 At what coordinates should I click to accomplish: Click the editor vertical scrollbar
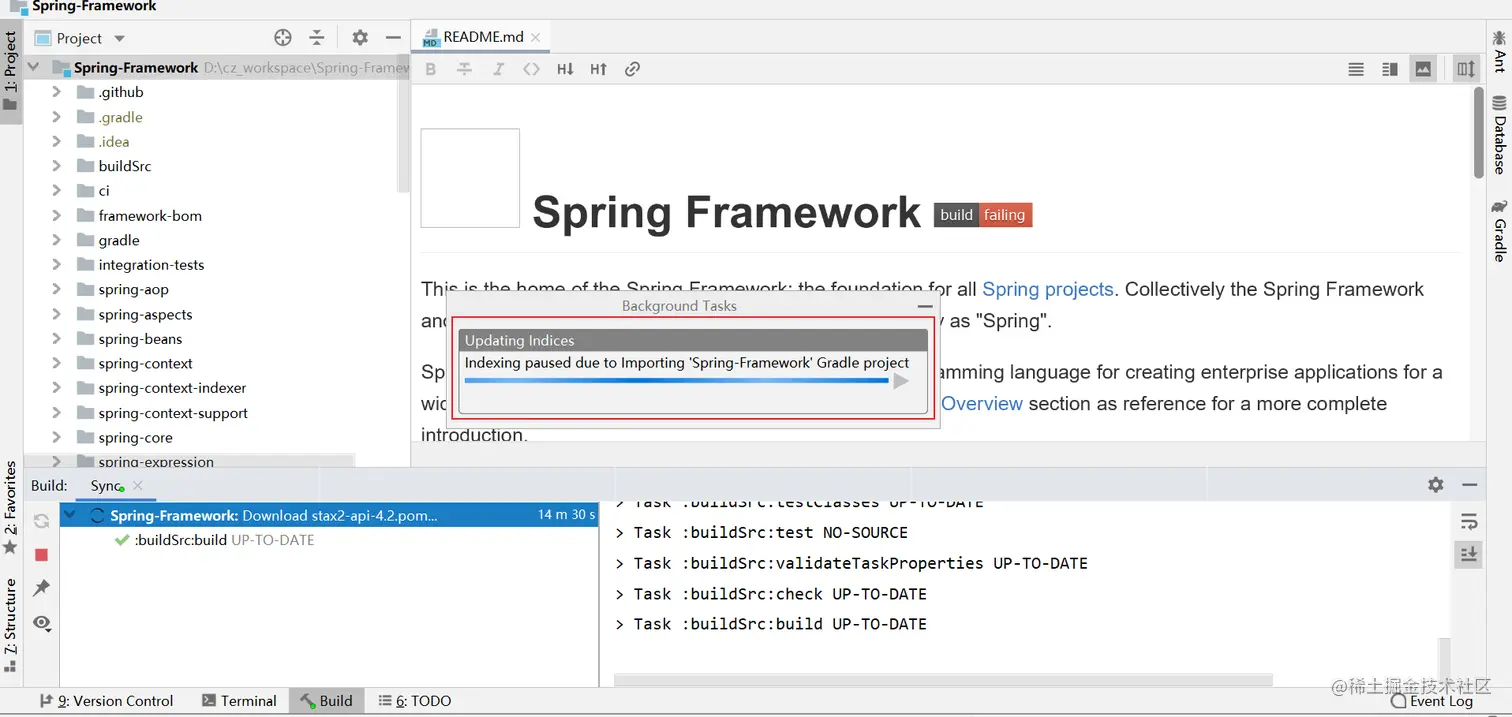(1479, 133)
